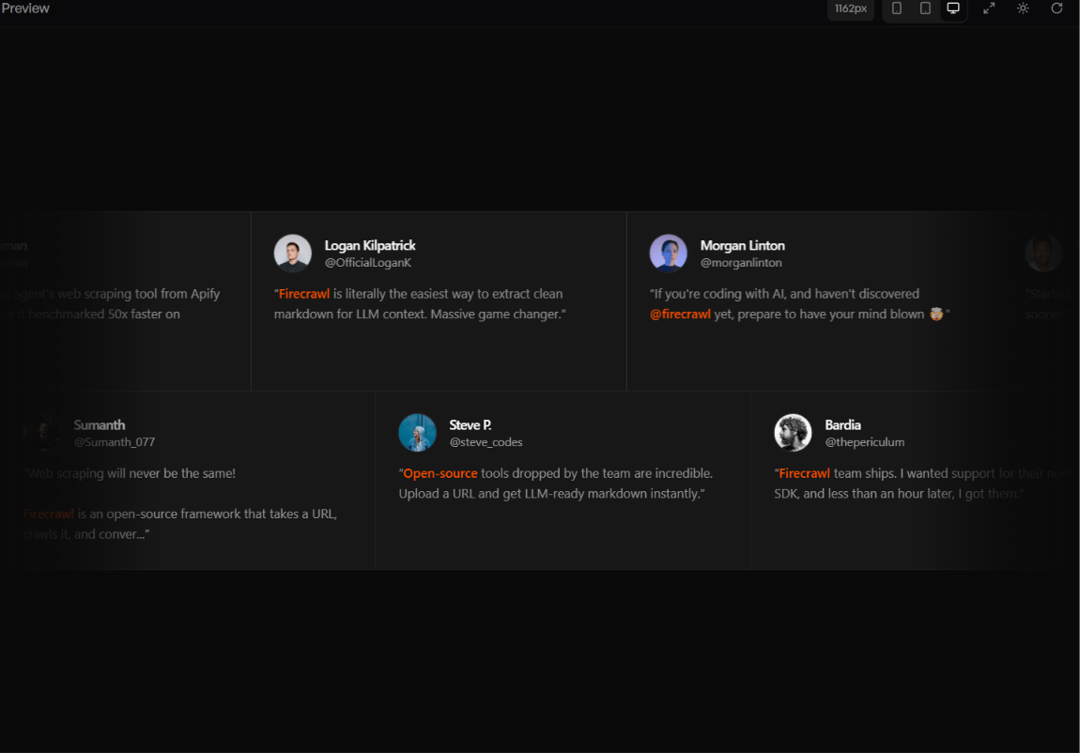The height and width of the screenshot is (753, 1080).
Task: Click "Upload a URL and get LLM-ready markdown instantly."
Action: pyautogui.click(x=552, y=494)
